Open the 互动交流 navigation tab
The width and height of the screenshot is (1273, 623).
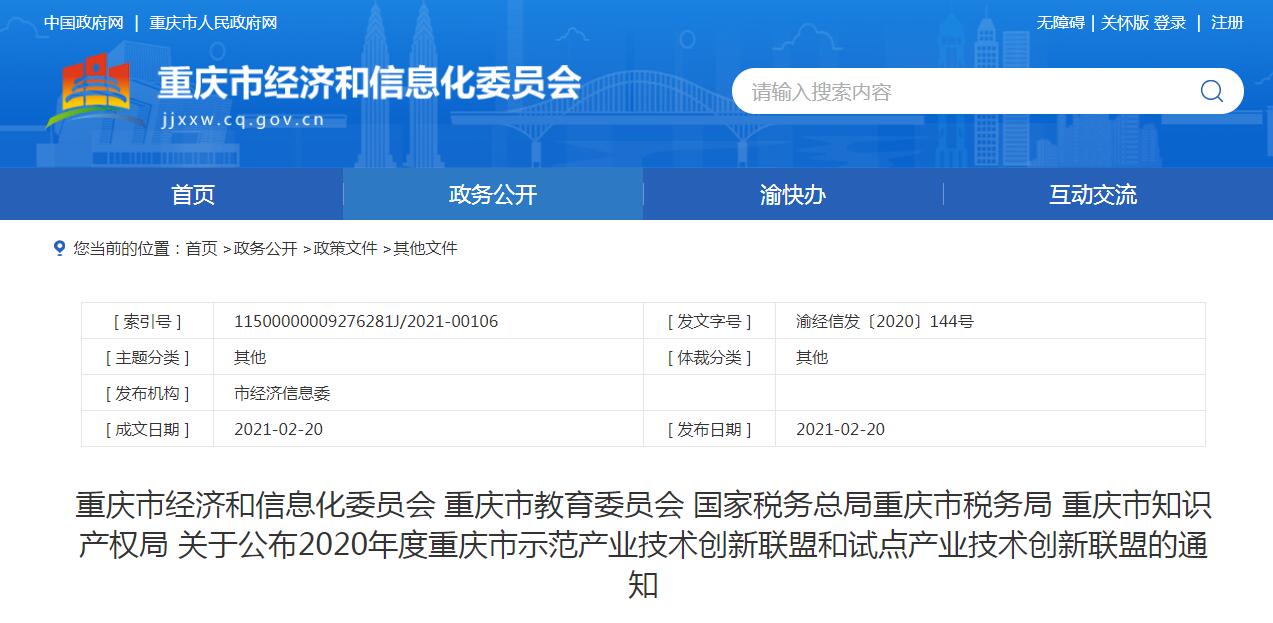pyautogui.click(x=1093, y=194)
